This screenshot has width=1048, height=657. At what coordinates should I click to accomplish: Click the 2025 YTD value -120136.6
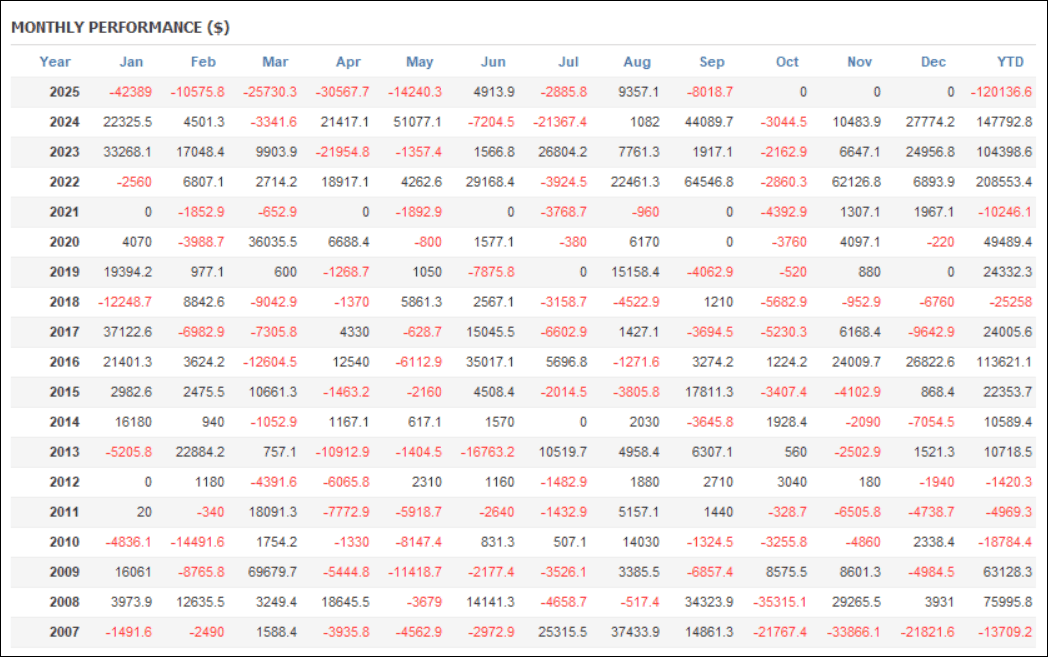coord(1001,92)
